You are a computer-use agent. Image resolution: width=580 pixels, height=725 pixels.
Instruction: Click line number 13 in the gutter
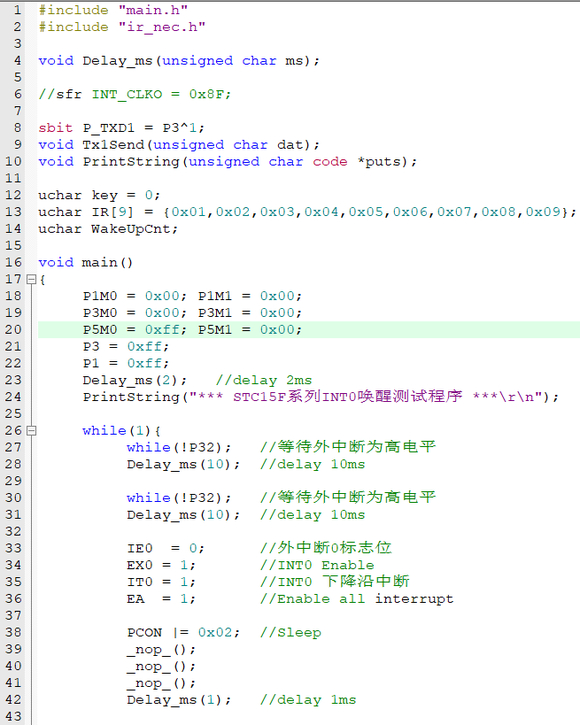(13, 212)
